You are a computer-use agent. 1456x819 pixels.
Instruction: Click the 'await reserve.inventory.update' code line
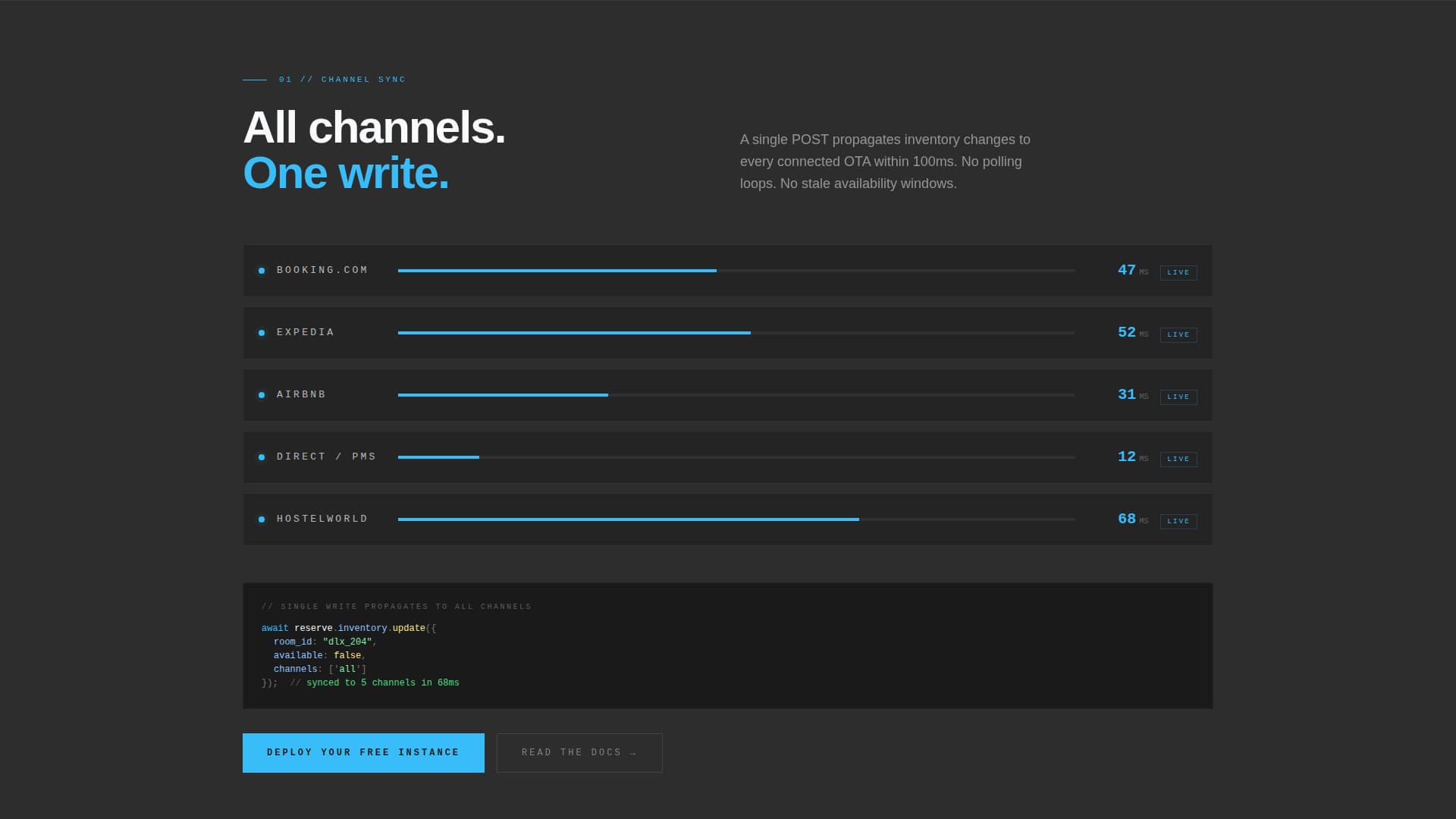pyautogui.click(x=349, y=629)
